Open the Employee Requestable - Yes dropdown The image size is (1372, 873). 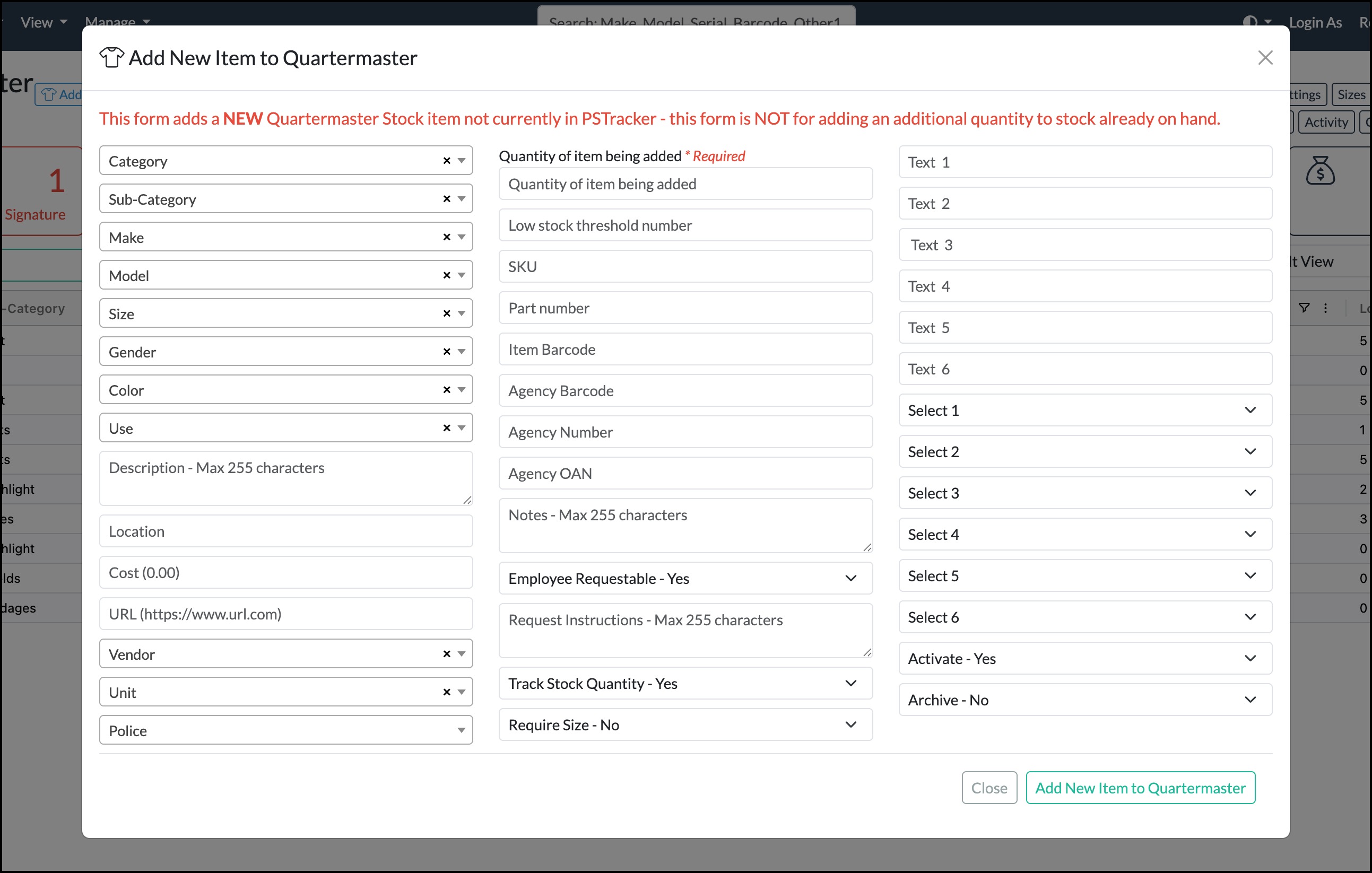[x=685, y=579]
